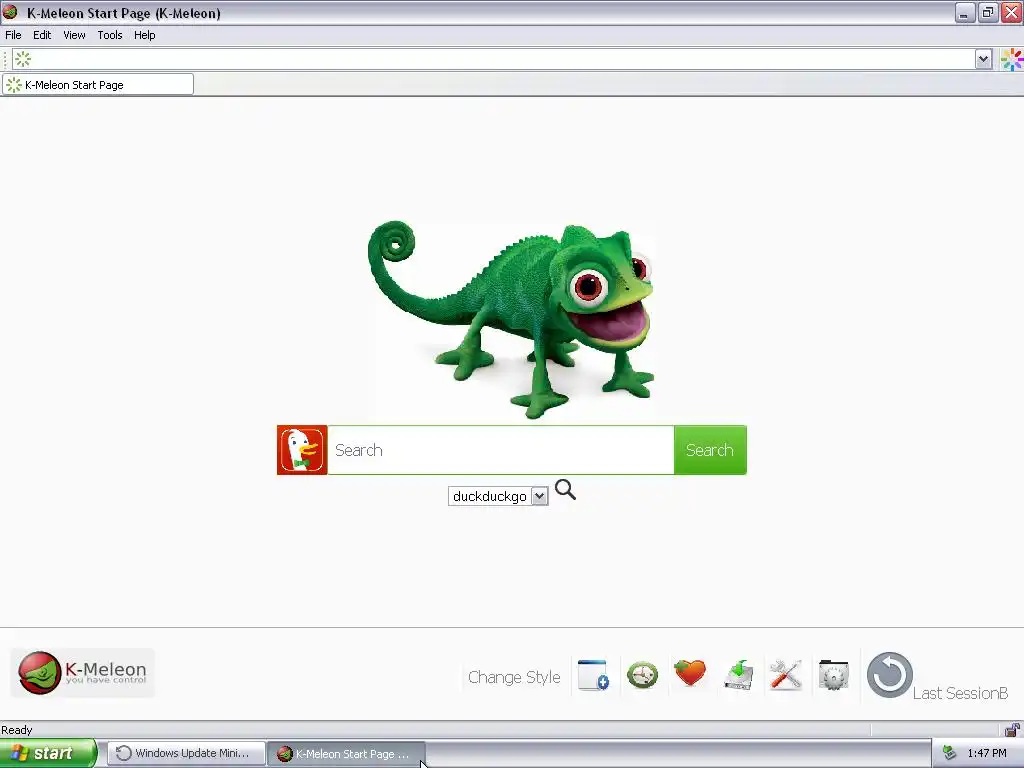The width and height of the screenshot is (1024, 768).
Task: Open the Tools menu
Action: point(110,35)
